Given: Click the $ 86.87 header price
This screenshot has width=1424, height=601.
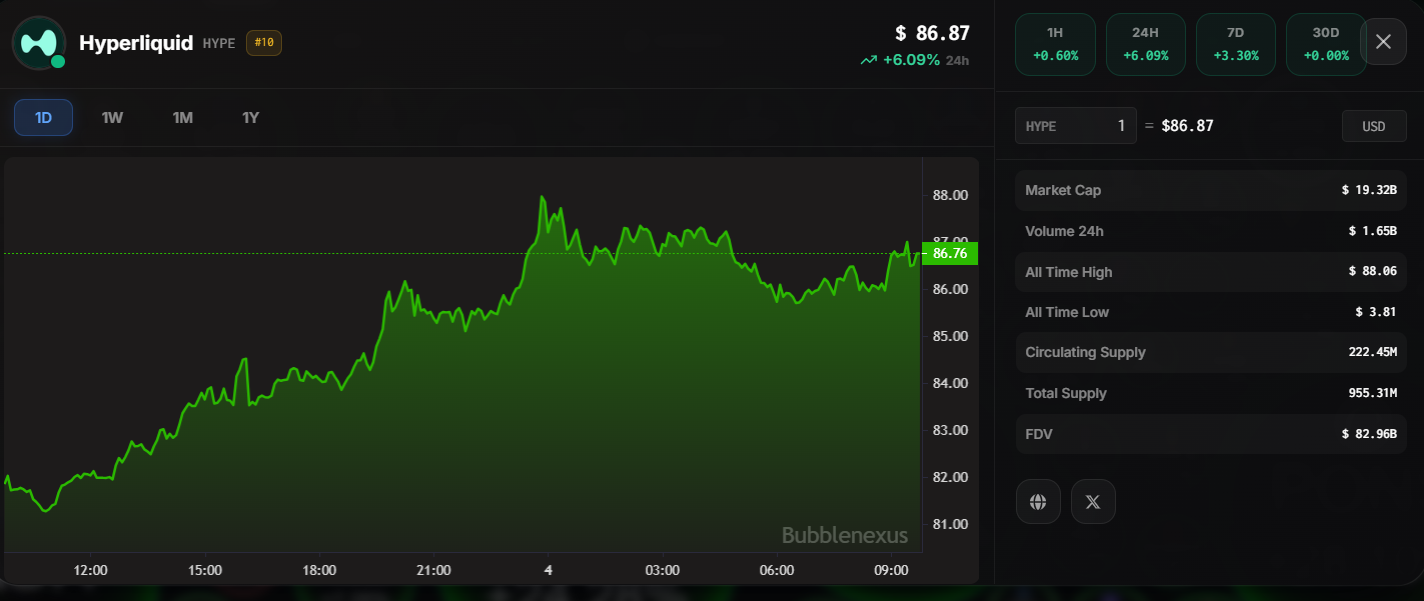Looking at the screenshot, I should pos(932,33).
